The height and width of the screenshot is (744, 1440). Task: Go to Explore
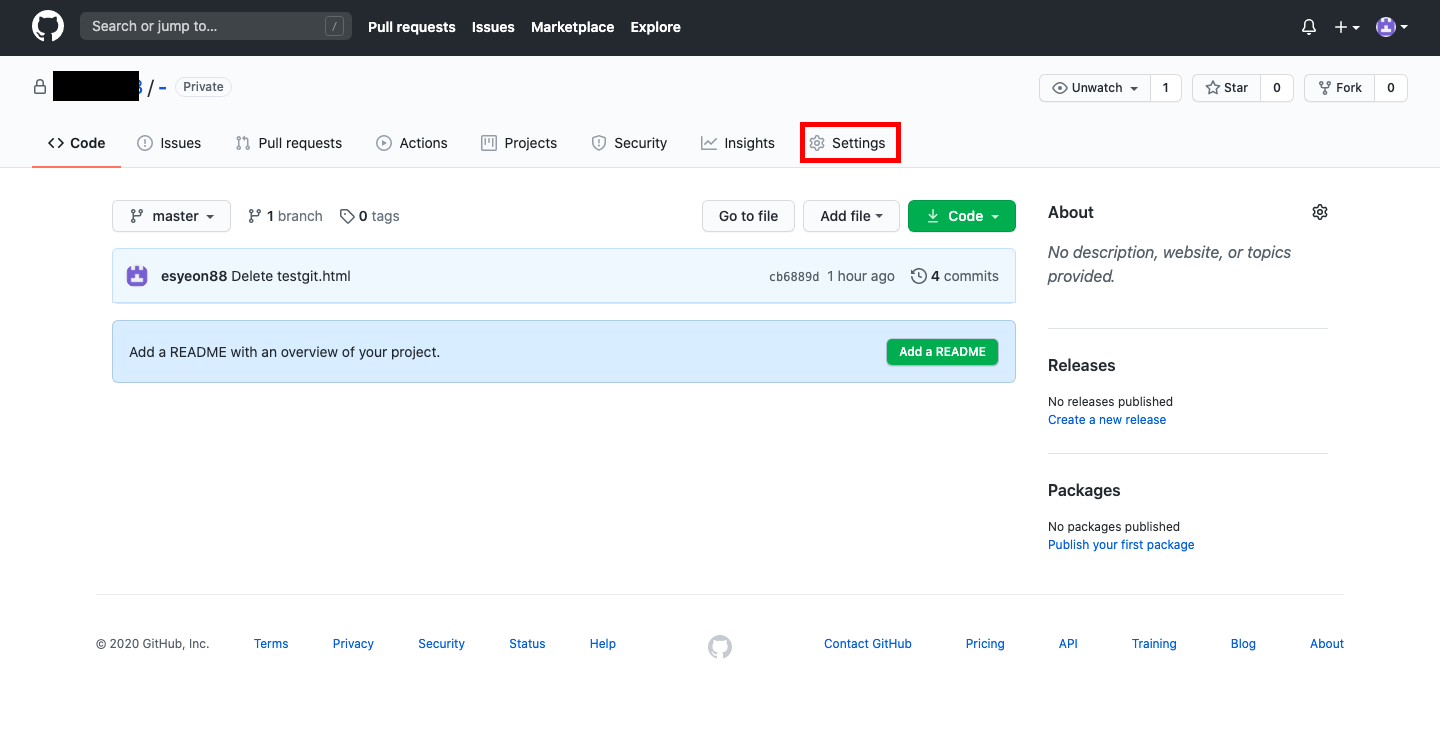pos(656,27)
